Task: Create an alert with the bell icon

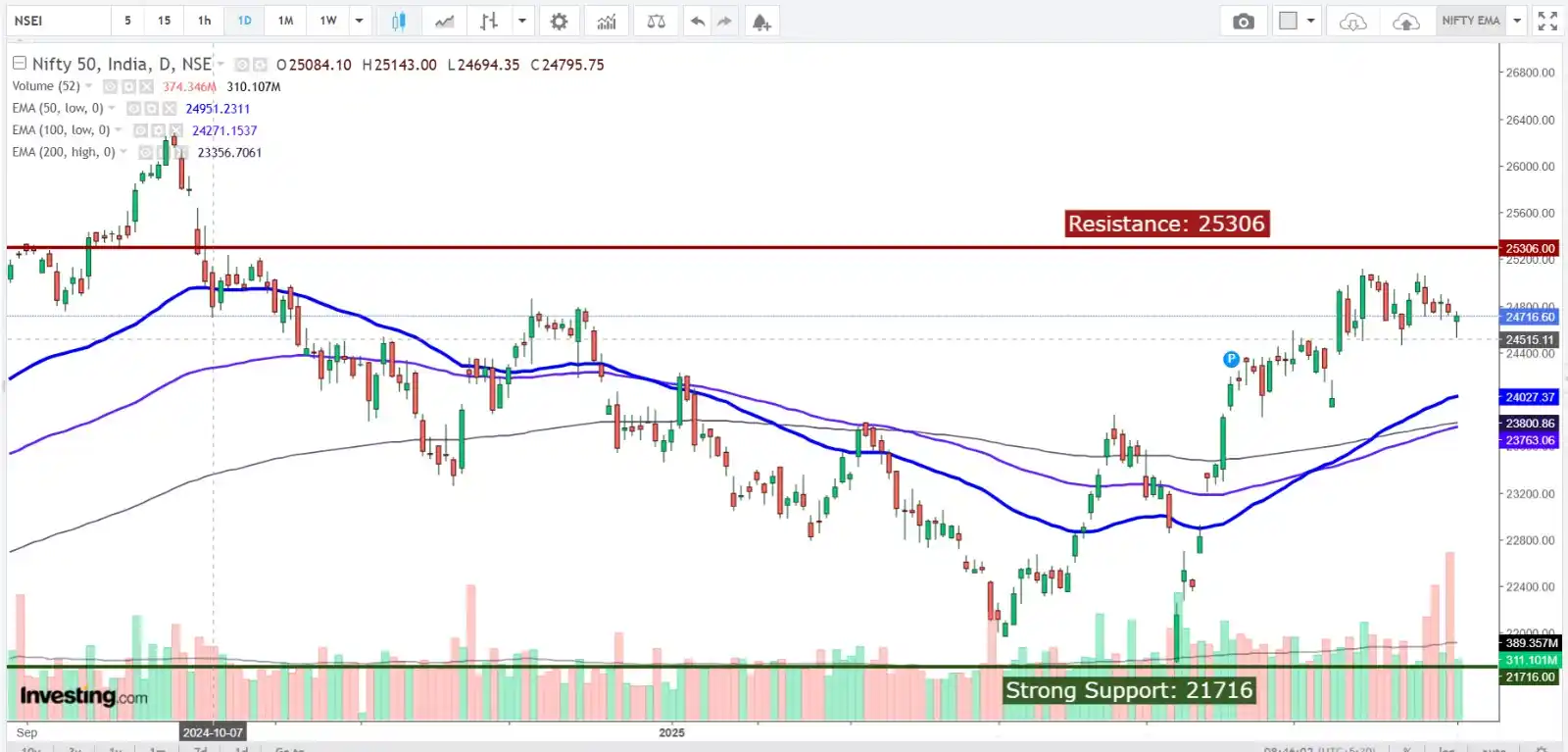Action: pyautogui.click(x=761, y=21)
